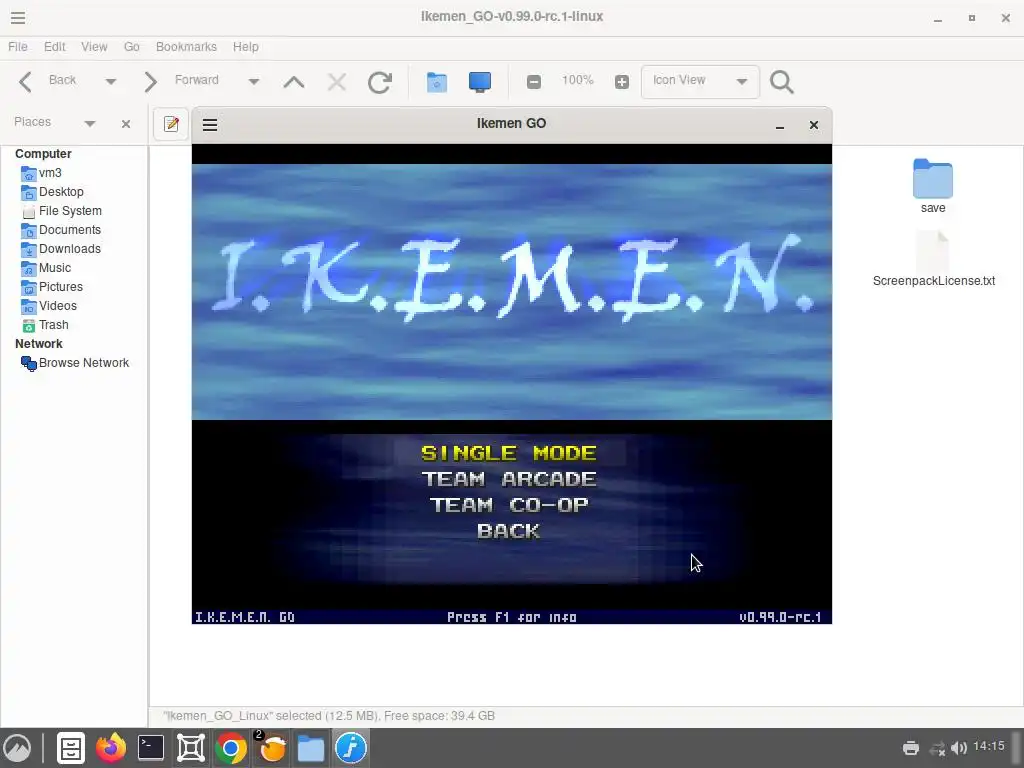This screenshot has height=768, width=1024.
Task: Minimize the Ikemen GO window
Action: click(x=779, y=125)
